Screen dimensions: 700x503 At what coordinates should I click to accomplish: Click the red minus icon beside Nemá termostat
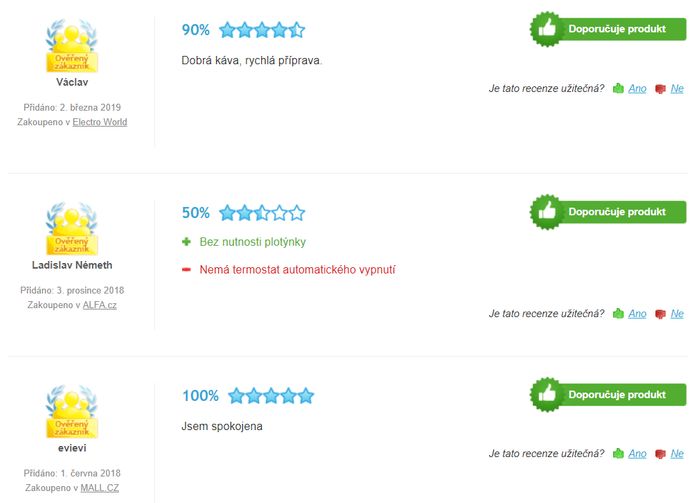coord(186,270)
